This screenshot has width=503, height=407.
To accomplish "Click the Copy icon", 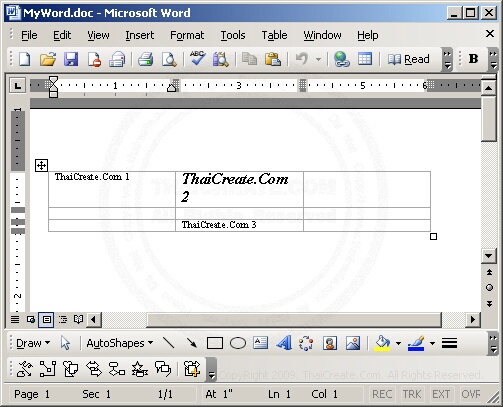I will pos(249,60).
